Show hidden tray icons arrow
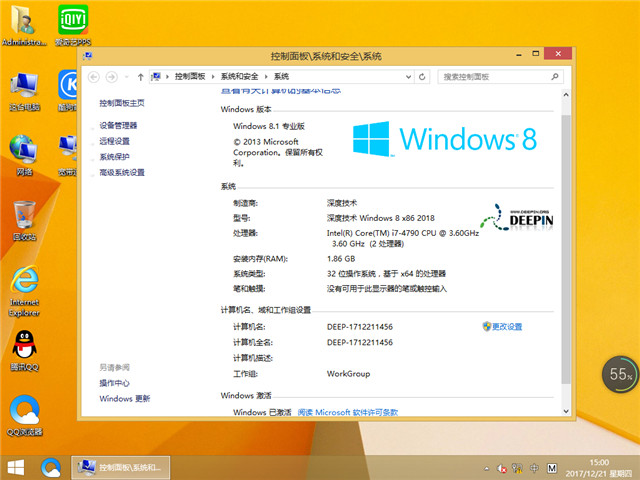 pos(487,468)
